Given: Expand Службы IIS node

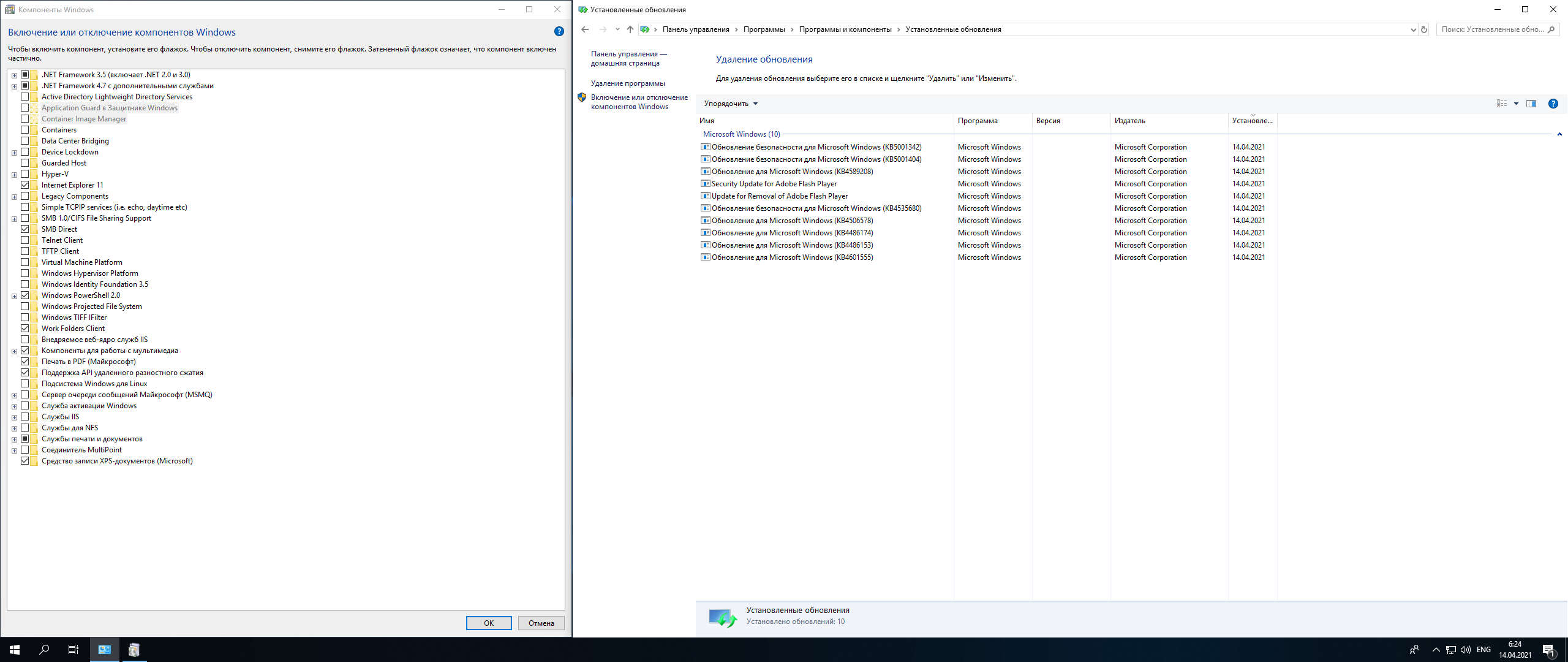Looking at the screenshot, I should pos(14,417).
